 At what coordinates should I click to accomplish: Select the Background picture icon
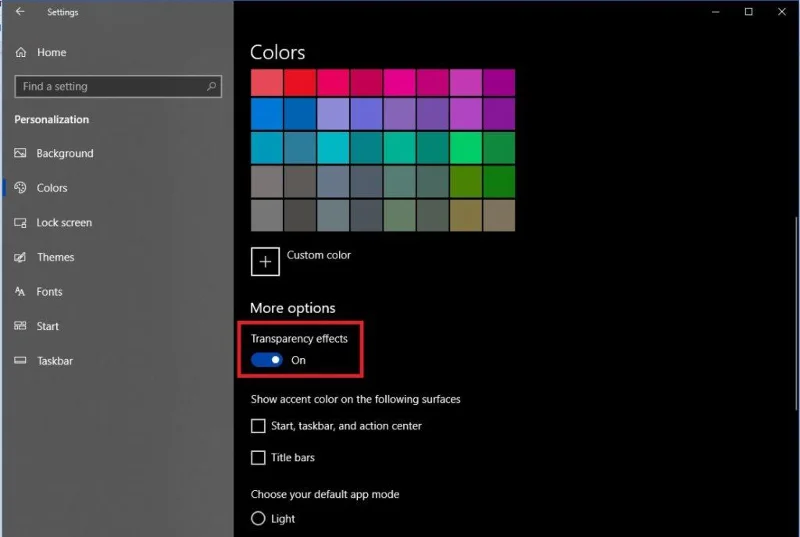20,153
